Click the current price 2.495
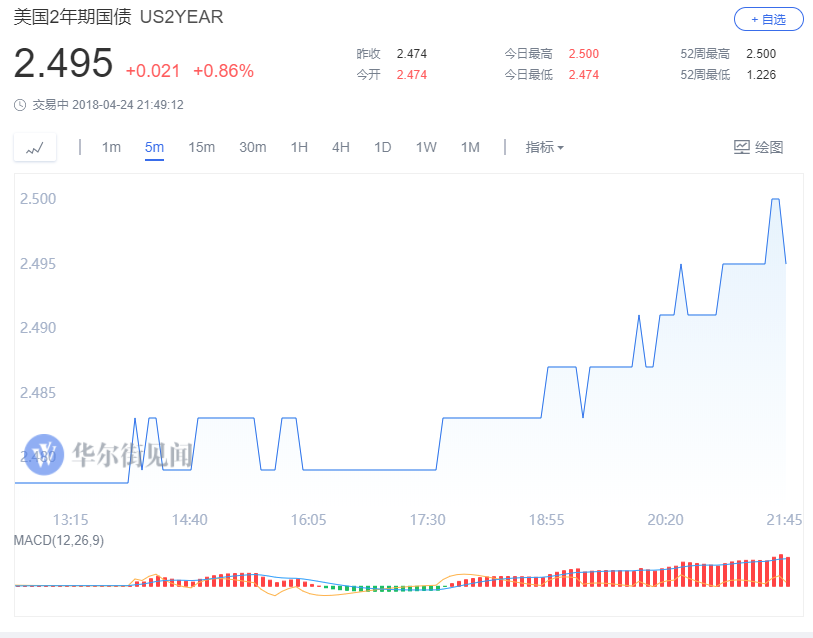This screenshot has width=813, height=638. point(63,63)
